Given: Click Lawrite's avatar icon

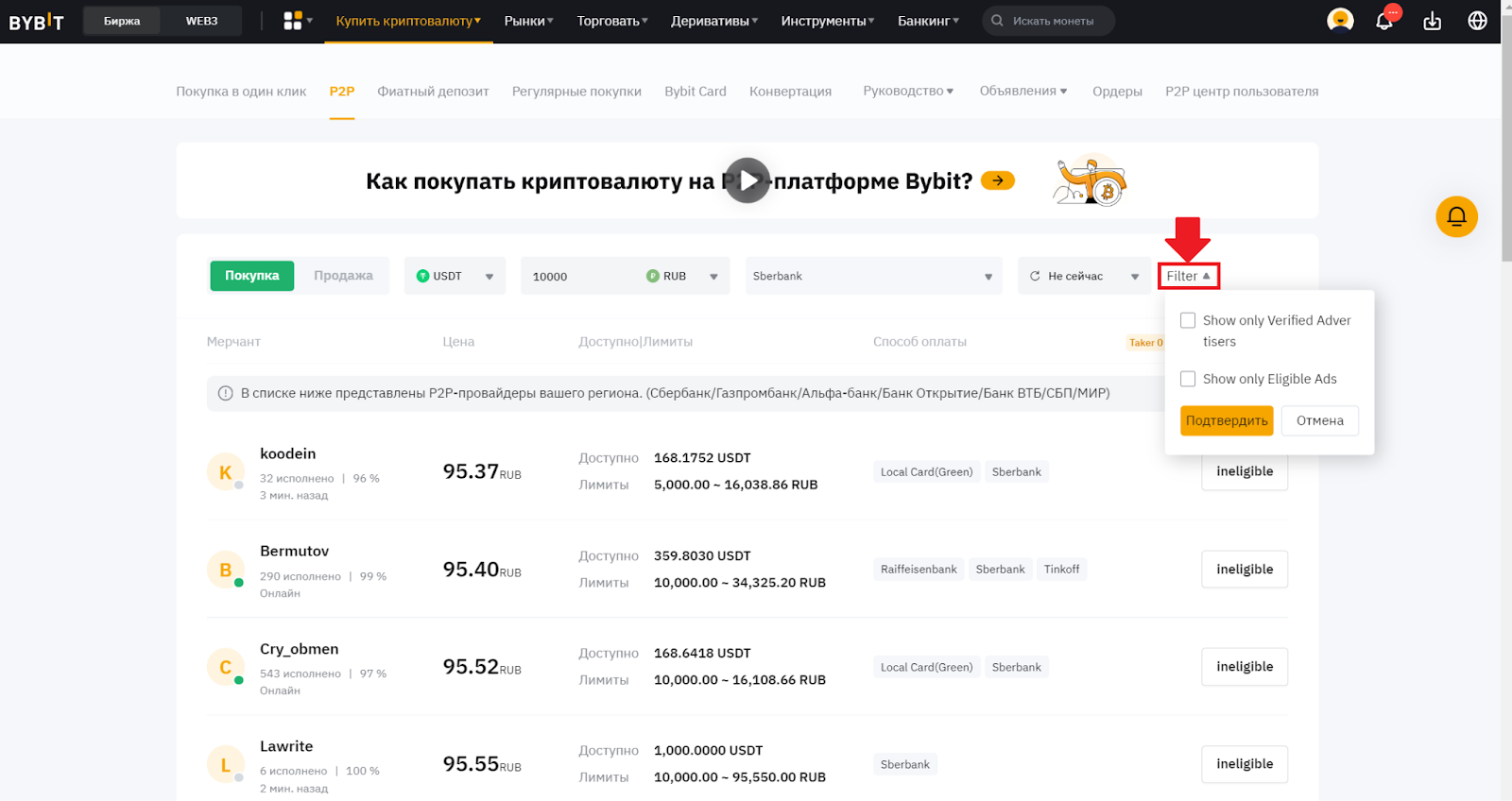Looking at the screenshot, I should [x=225, y=764].
